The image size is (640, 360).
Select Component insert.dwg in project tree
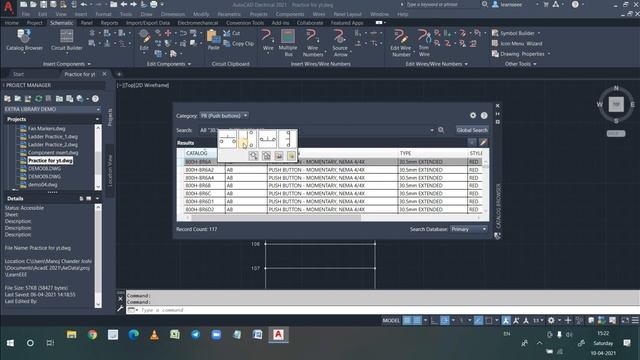pos(53,152)
